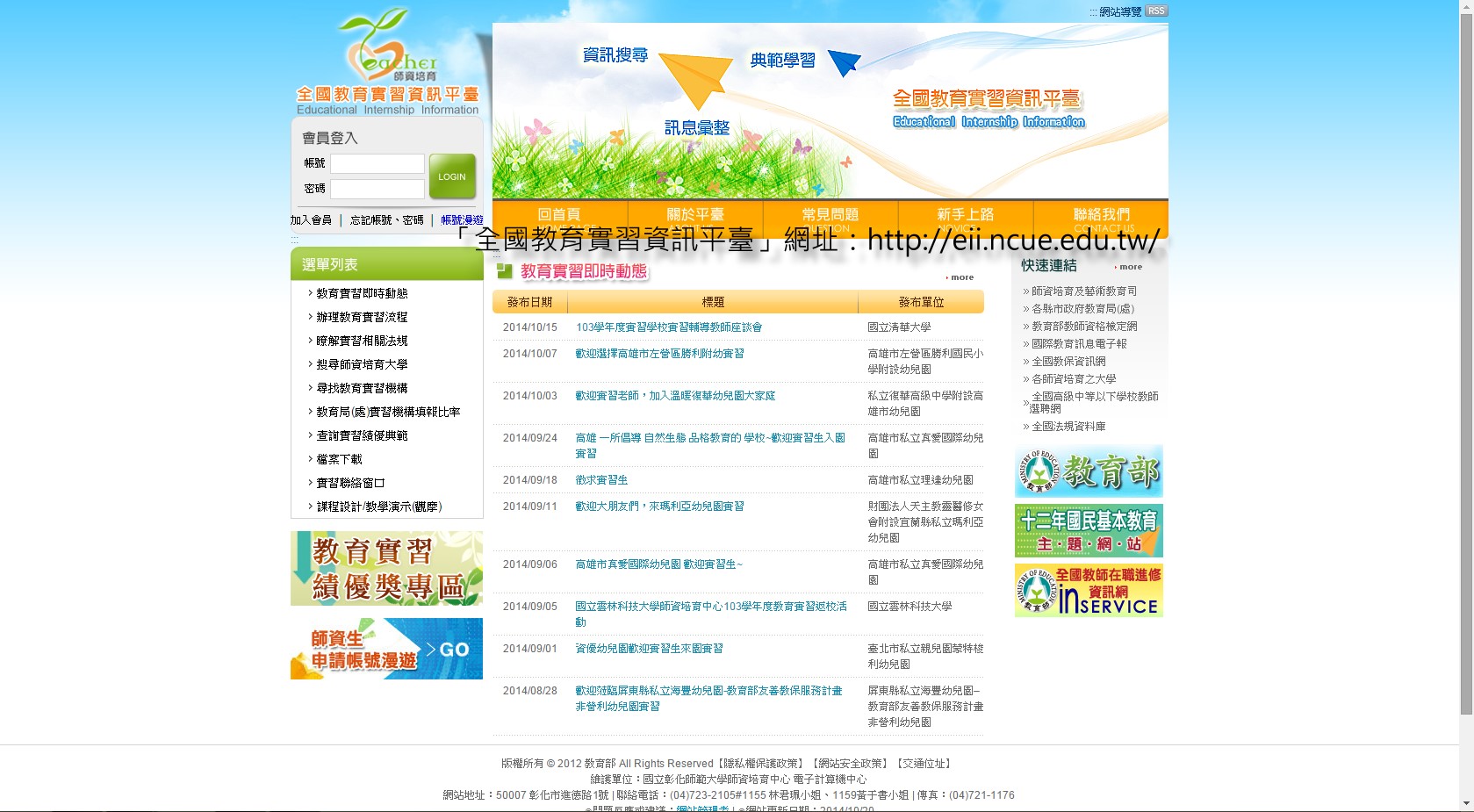This screenshot has height=812, width=1474.
Task: Click the 帳號 input field
Action: (377, 163)
